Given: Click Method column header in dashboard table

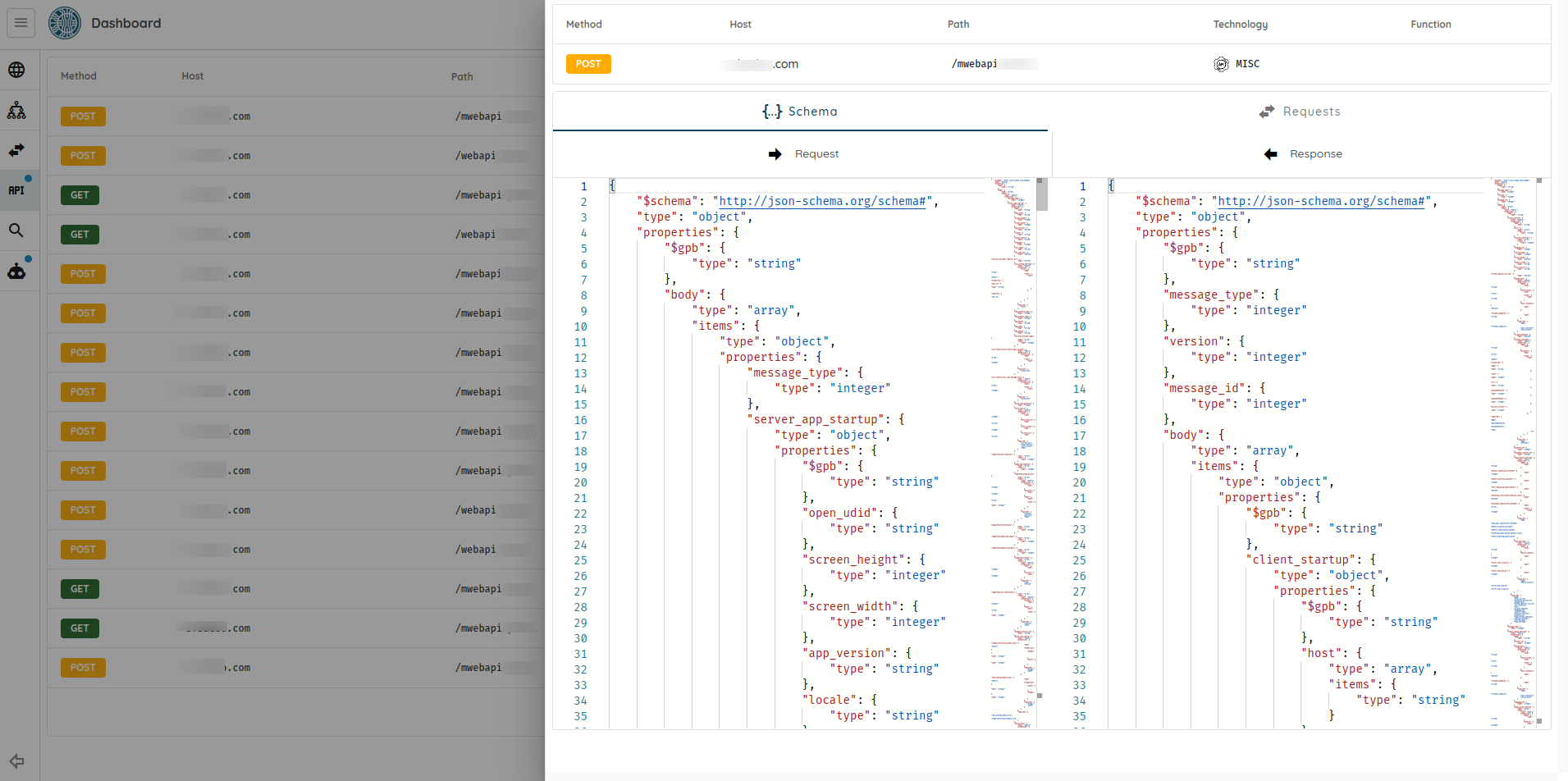Looking at the screenshot, I should pos(79,76).
